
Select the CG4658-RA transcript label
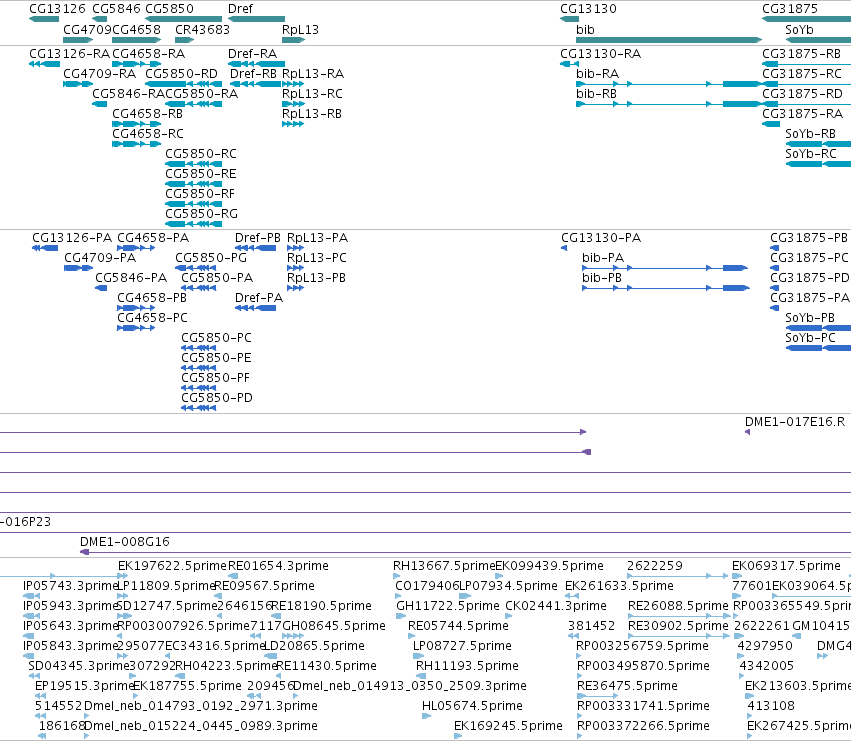pyautogui.click(x=148, y=54)
